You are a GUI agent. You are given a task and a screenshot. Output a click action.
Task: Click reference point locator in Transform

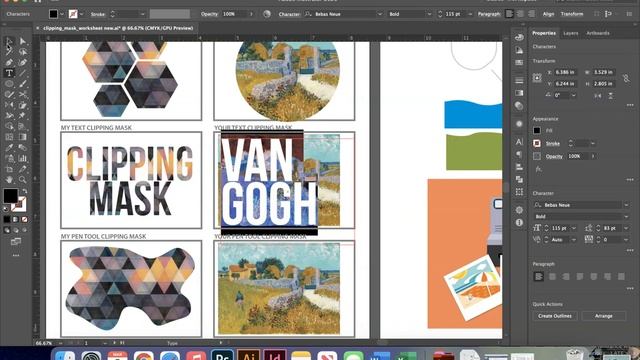[x=537, y=78]
